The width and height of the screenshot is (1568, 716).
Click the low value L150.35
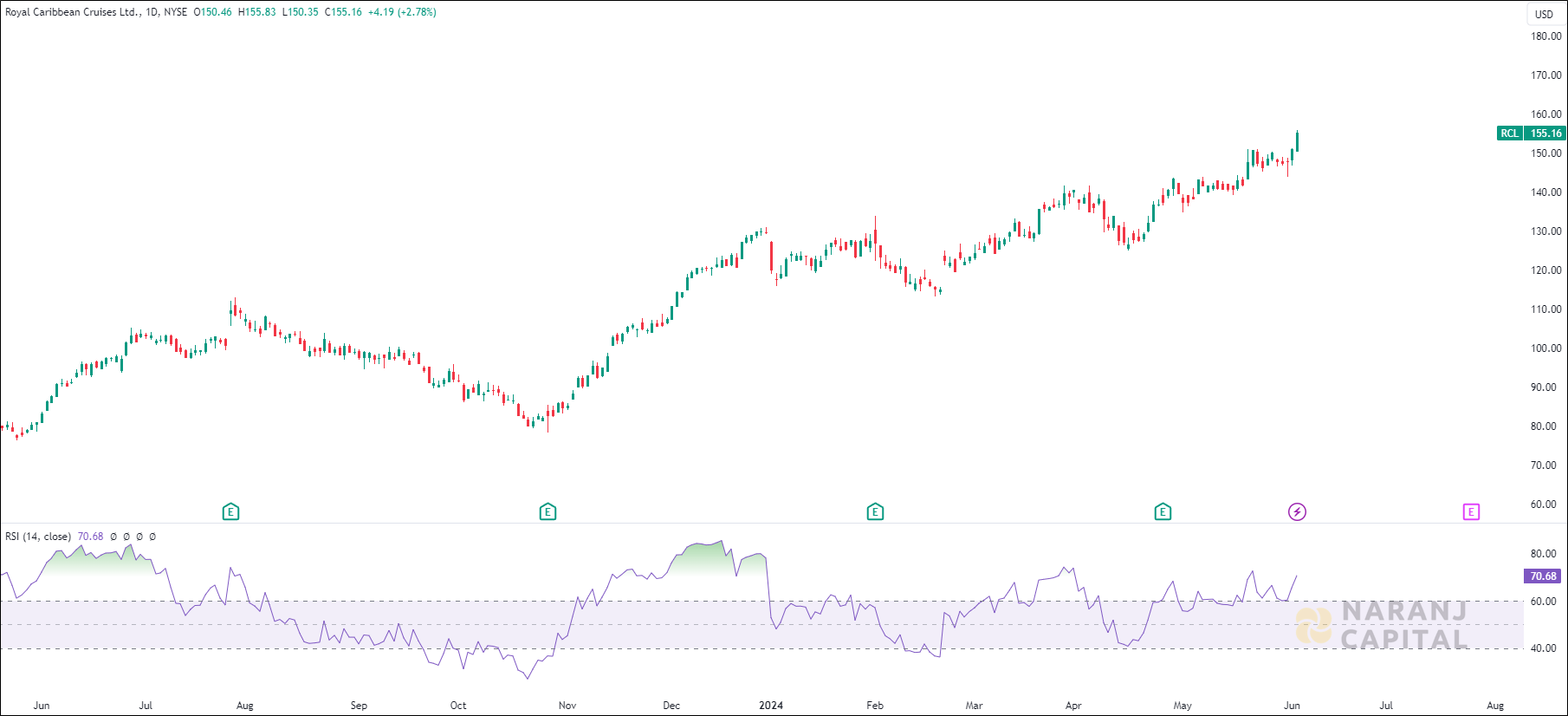301,12
